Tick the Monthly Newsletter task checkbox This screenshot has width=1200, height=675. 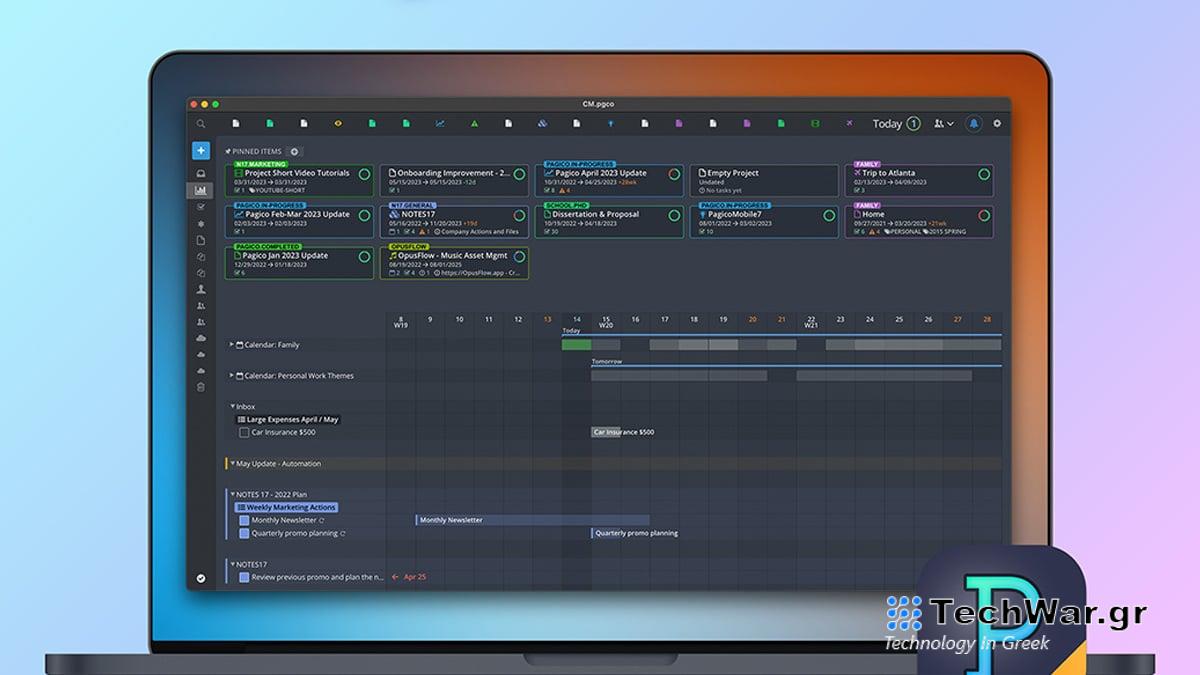pyautogui.click(x=244, y=520)
